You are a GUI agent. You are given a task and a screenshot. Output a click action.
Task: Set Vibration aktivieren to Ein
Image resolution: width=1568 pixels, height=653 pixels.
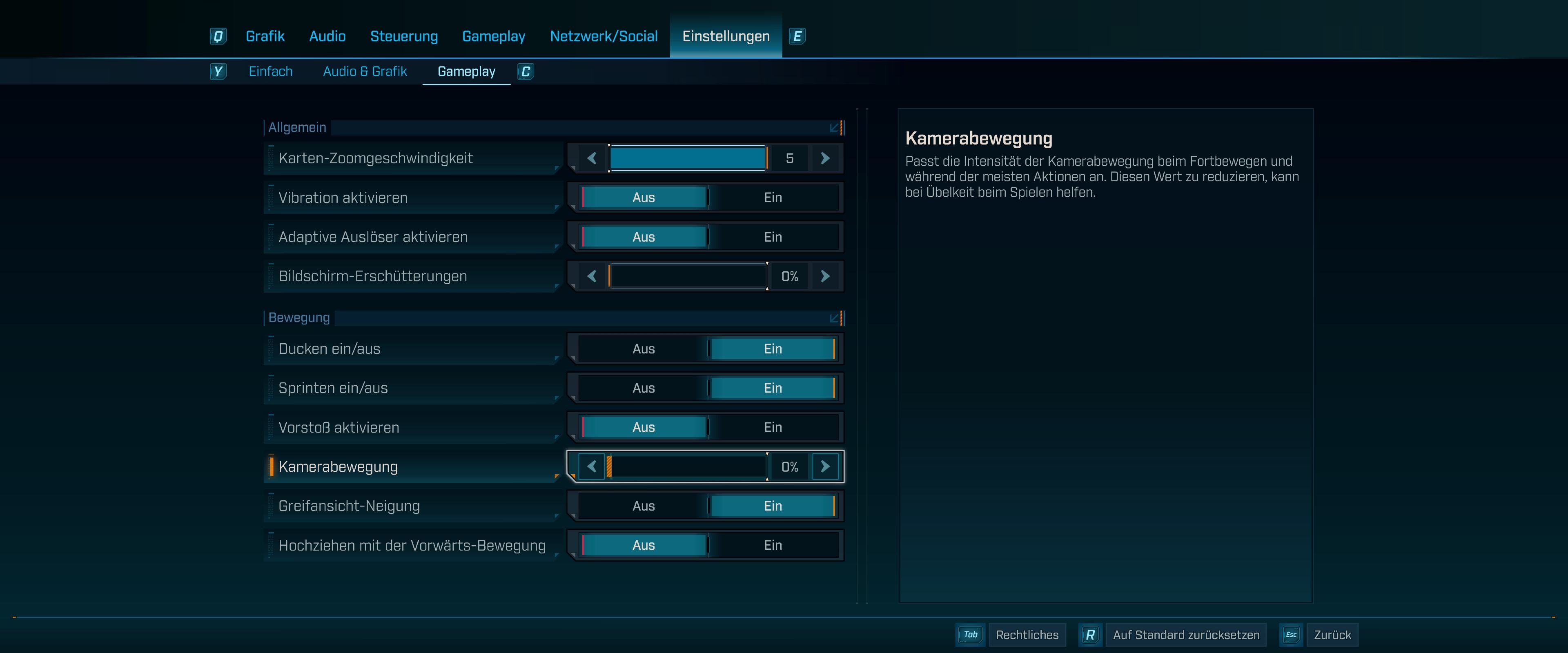click(x=773, y=198)
